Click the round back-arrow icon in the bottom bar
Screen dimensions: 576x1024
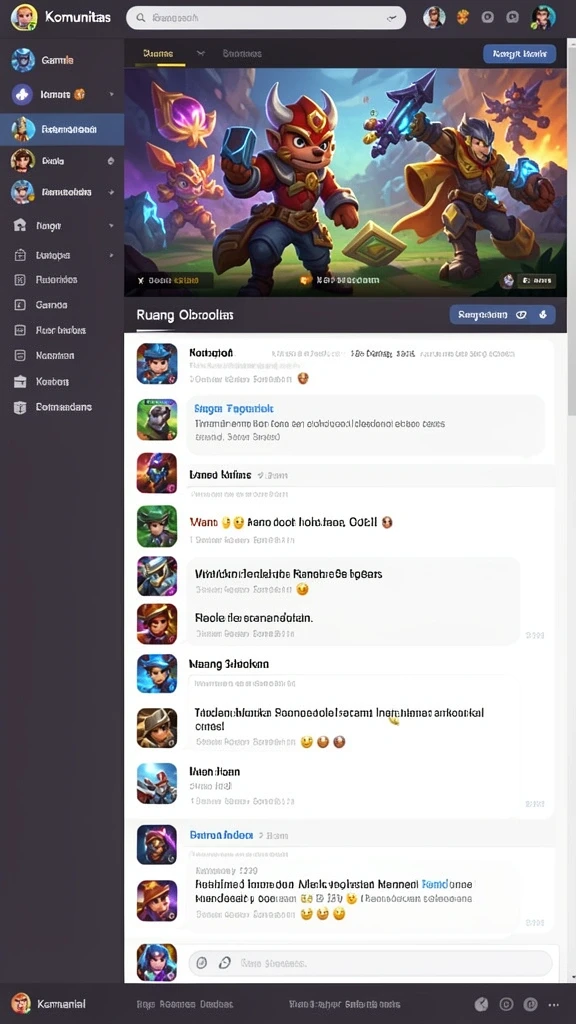[x=481, y=1004]
